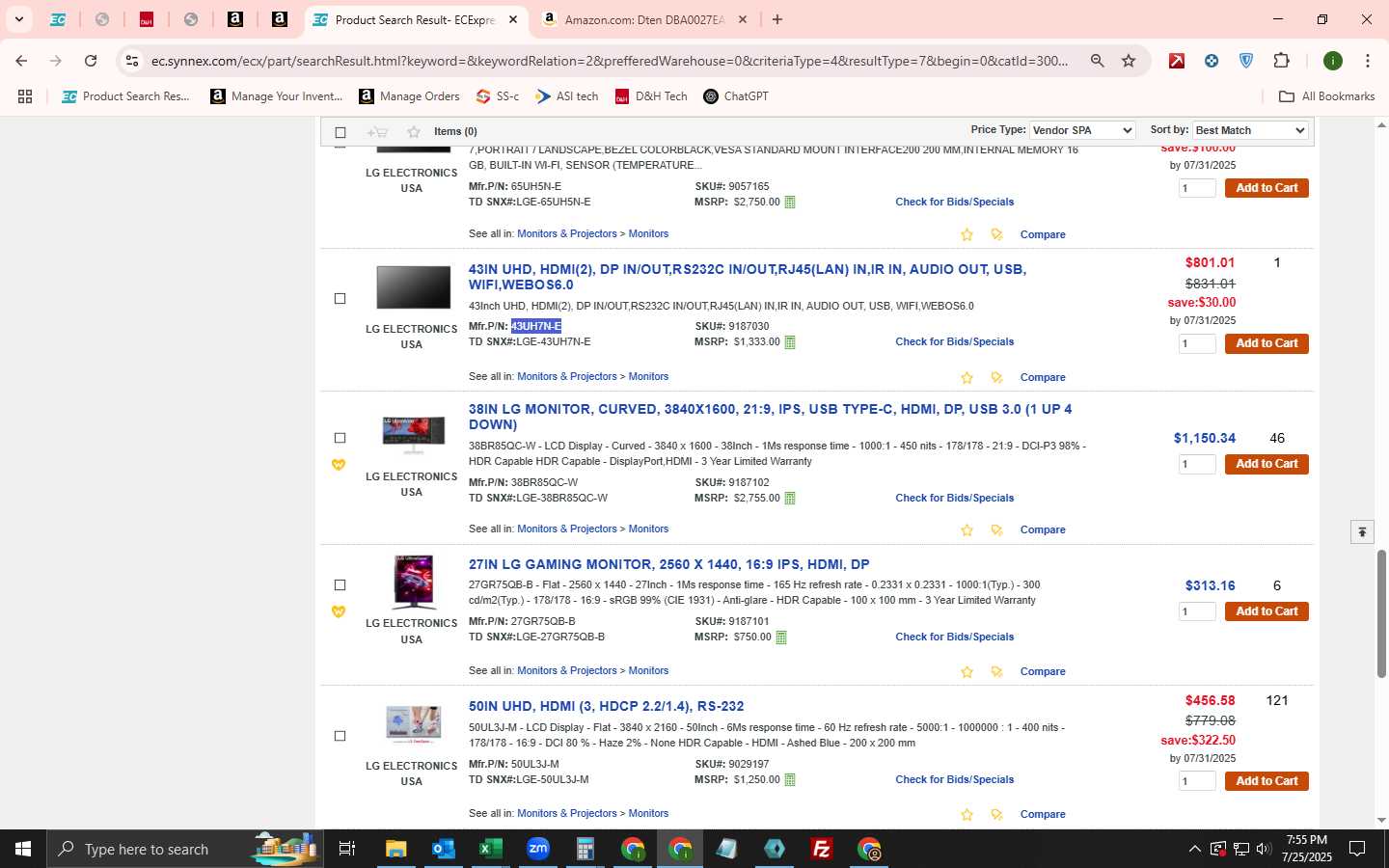Open the All Bookmarks folder
Viewport: 1389px width, 868px height.
click(1326, 96)
